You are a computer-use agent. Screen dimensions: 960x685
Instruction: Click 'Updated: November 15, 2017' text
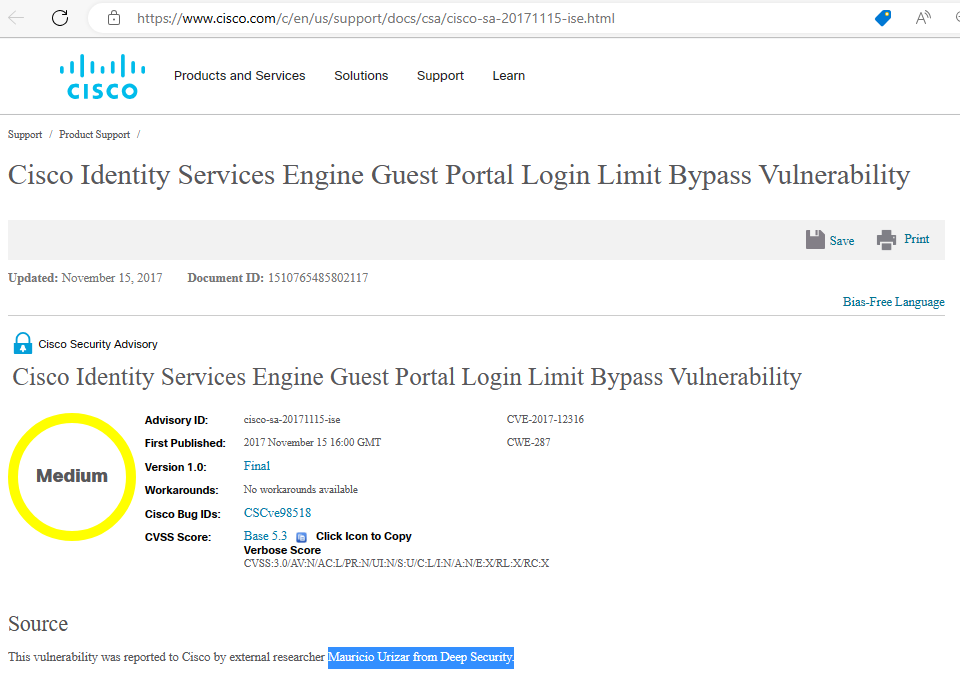tap(85, 278)
